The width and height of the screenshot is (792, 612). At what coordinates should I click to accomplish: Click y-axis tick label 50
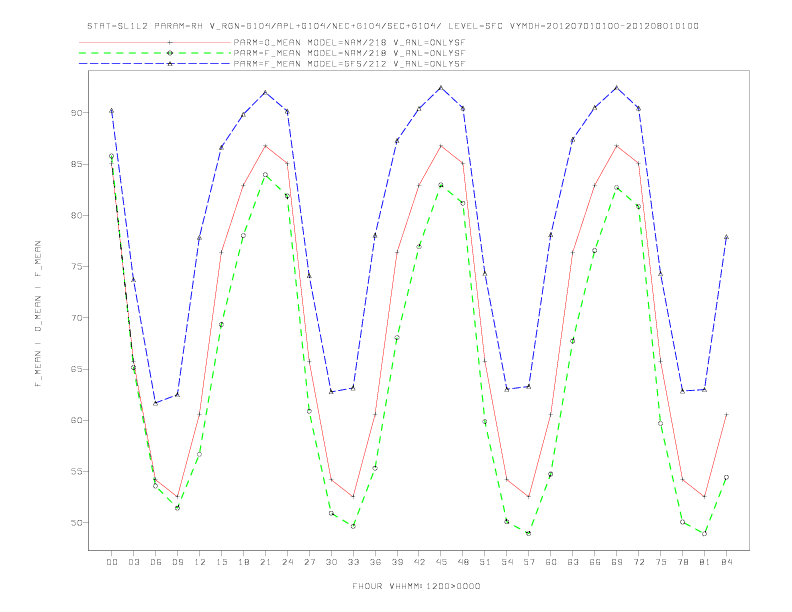click(76, 523)
